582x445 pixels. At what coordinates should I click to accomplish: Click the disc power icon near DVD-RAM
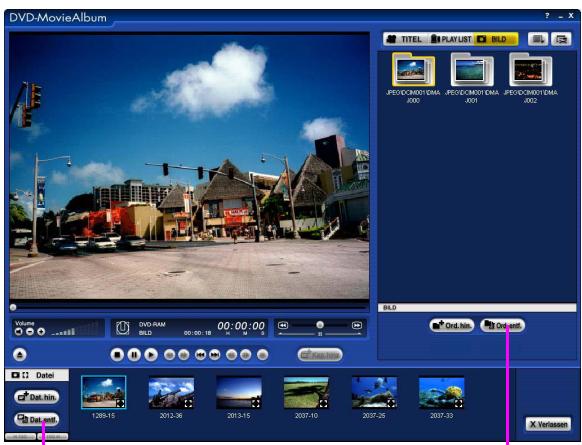tap(123, 328)
